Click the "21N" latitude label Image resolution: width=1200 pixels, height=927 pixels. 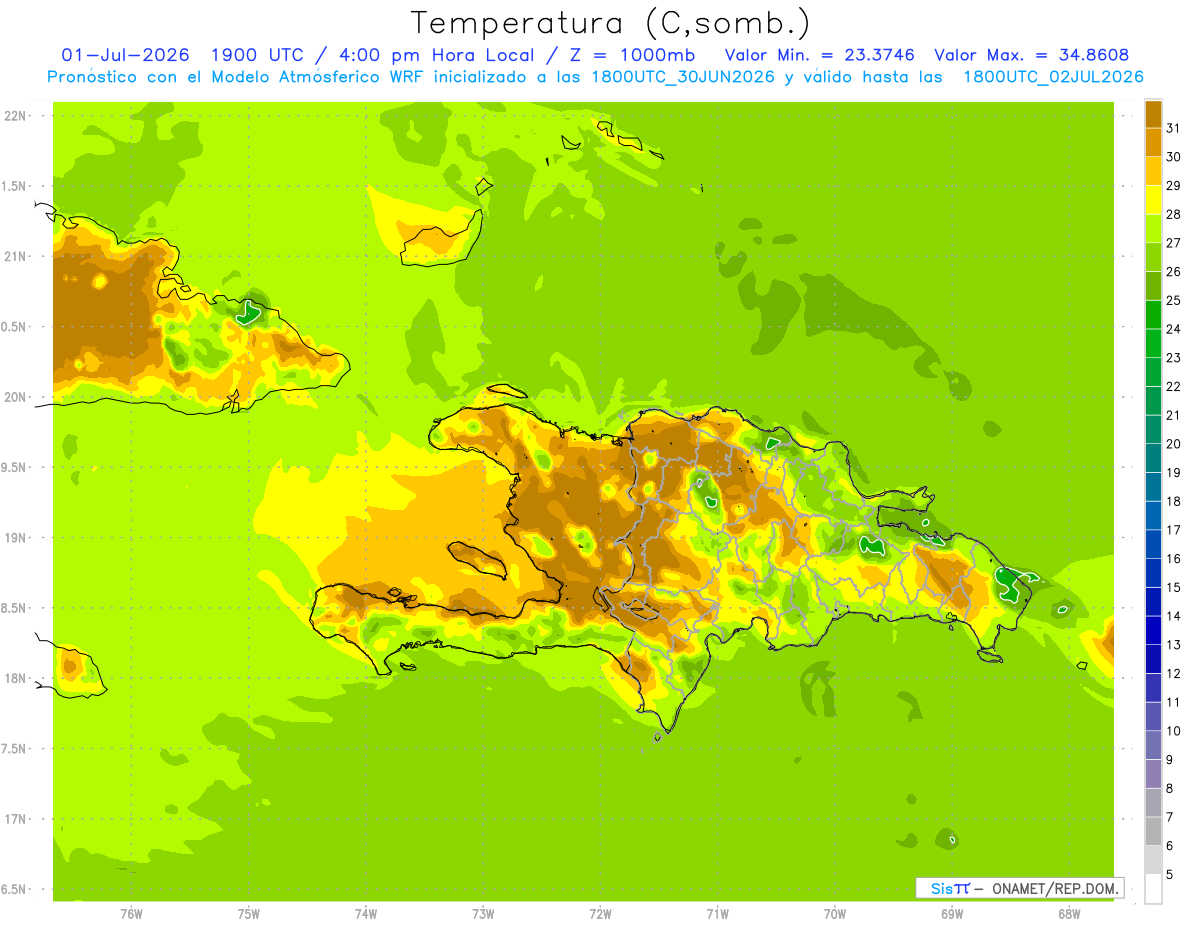pyautogui.click(x=14, y=257)
